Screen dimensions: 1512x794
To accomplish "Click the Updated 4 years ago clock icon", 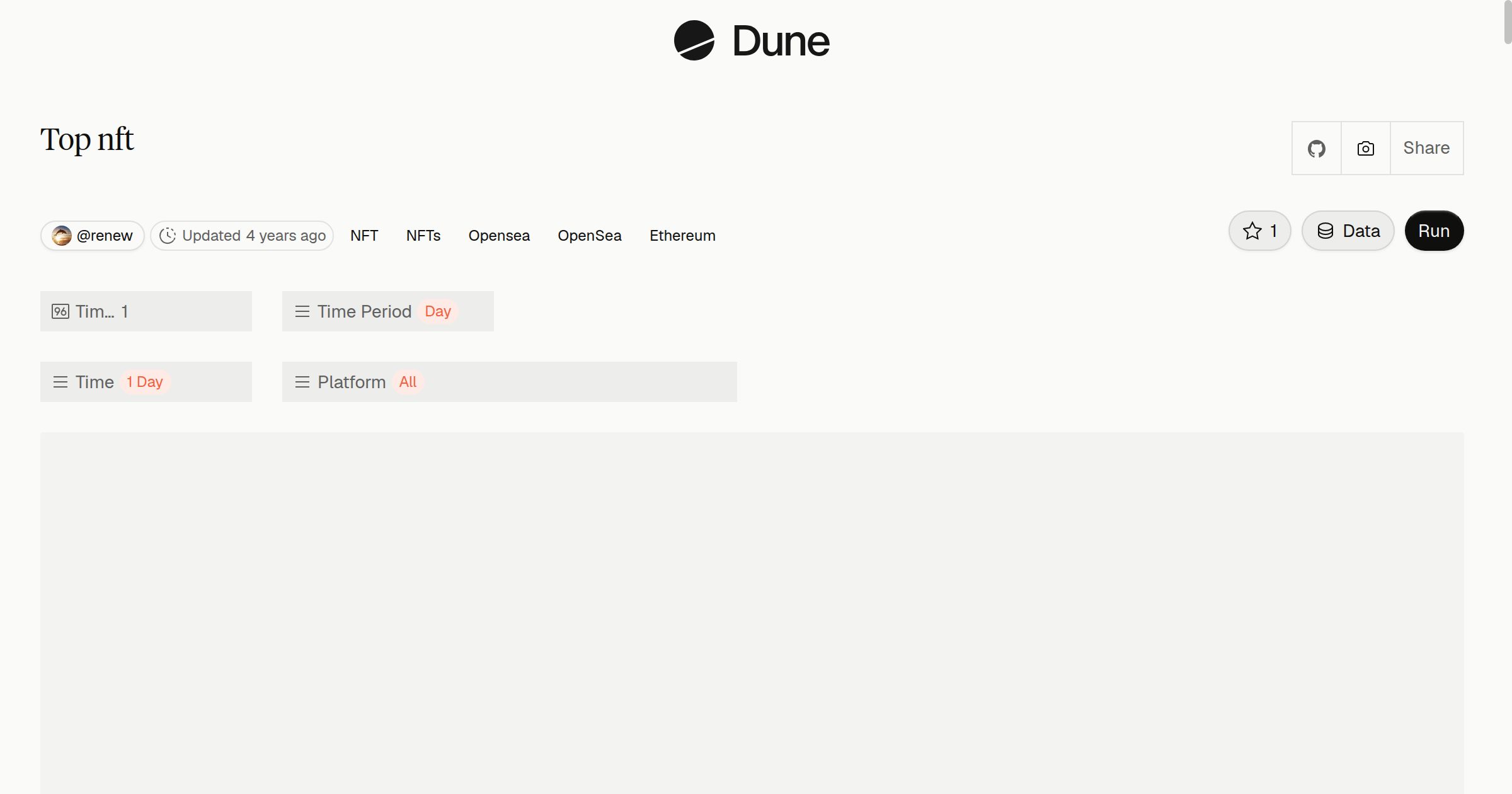I will pyautogui.click(x=168, y=236).
